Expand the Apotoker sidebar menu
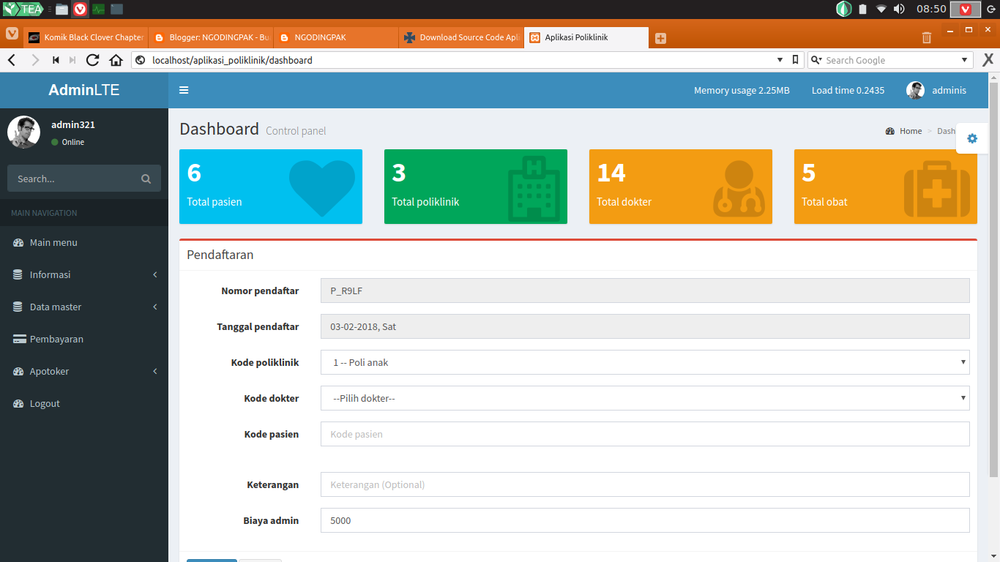 tap(84, 371)
